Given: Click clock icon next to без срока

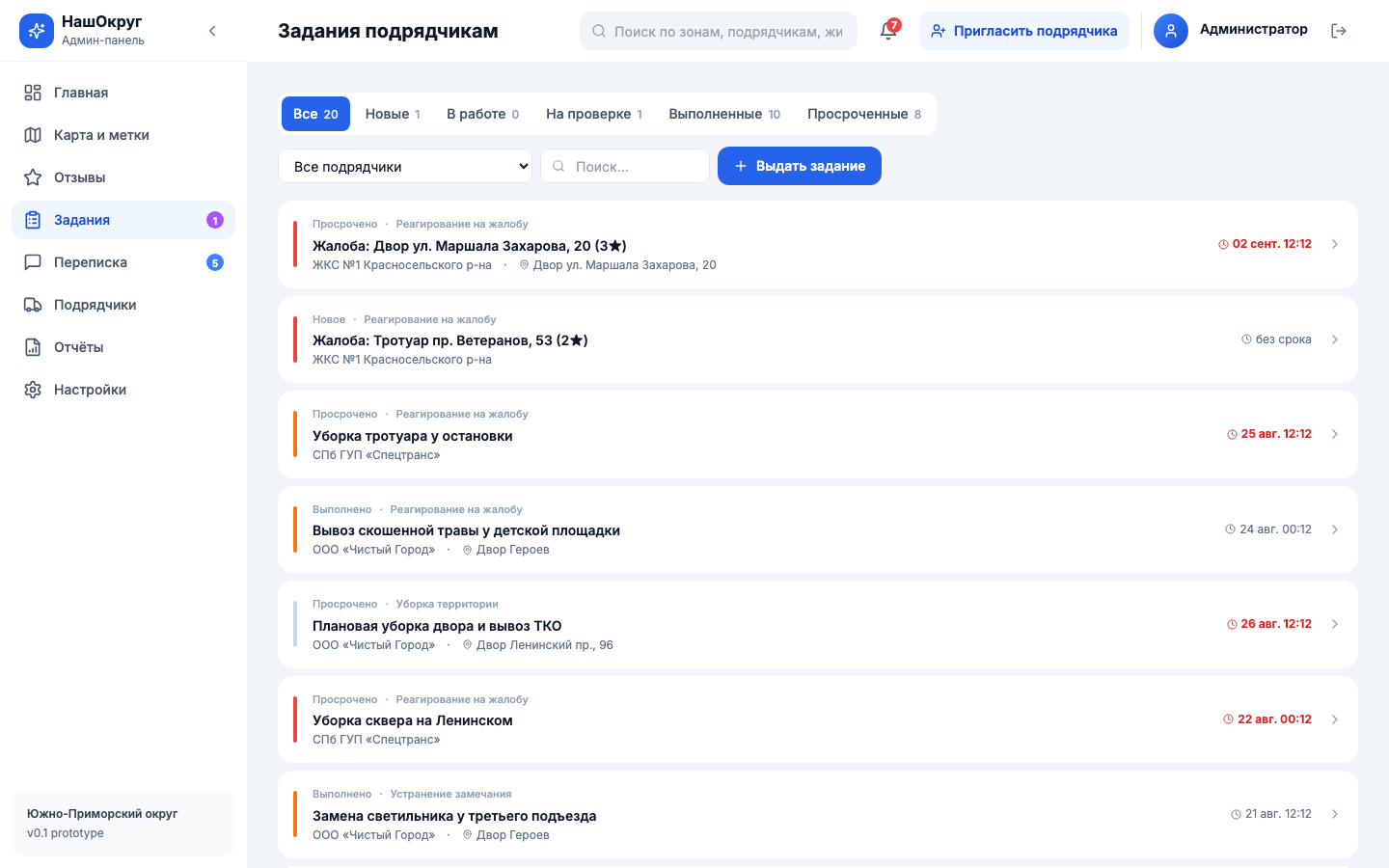Looking at the screenshot, I should (1246, 339).
